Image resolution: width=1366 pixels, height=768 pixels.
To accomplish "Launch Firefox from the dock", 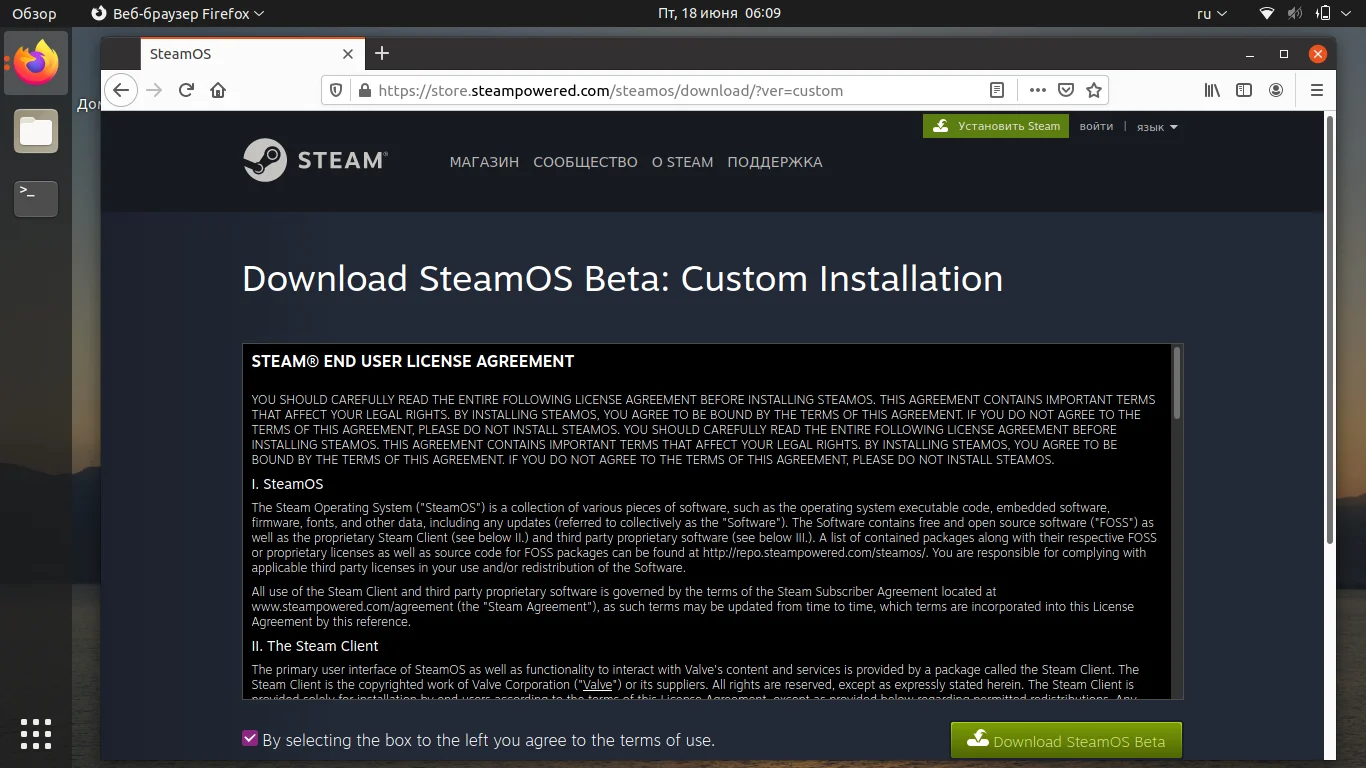I will click(x=36, y=63).
